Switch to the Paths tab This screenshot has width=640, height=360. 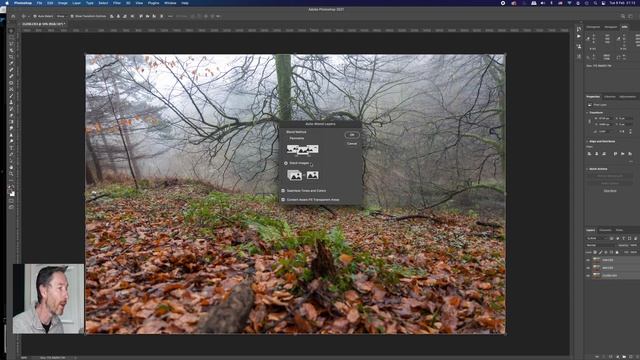(x=619, y=230)
